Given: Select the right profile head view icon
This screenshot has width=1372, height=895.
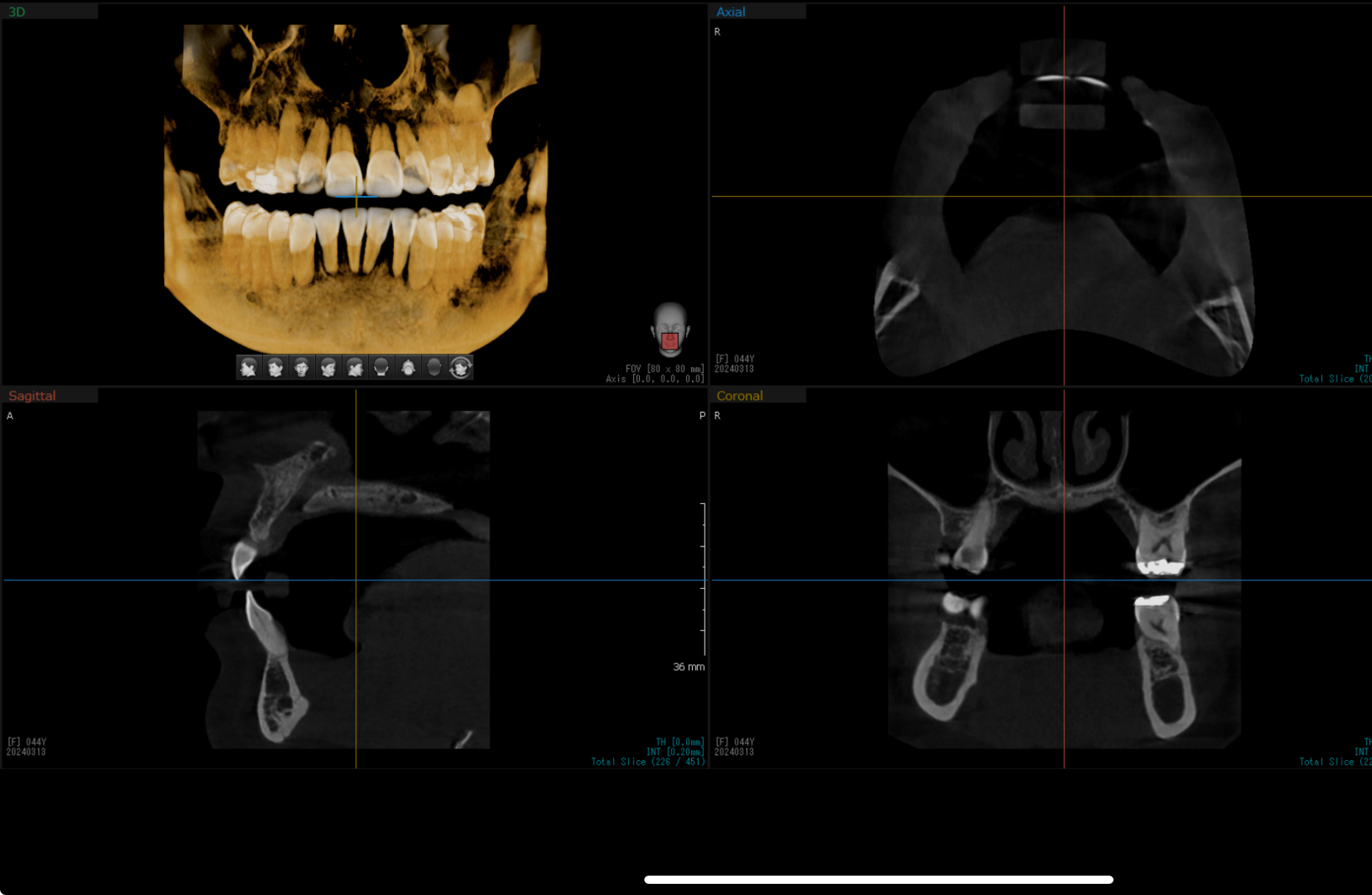Looking at the screenshot, I should 355,367.
